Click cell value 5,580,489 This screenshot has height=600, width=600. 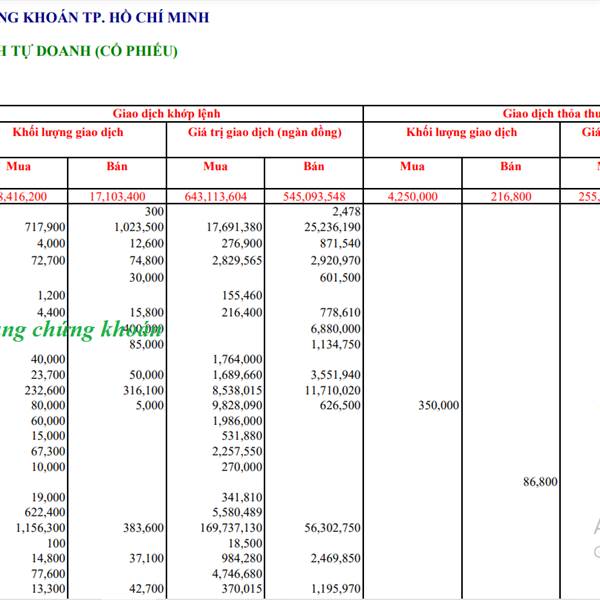tap(237, 512)
